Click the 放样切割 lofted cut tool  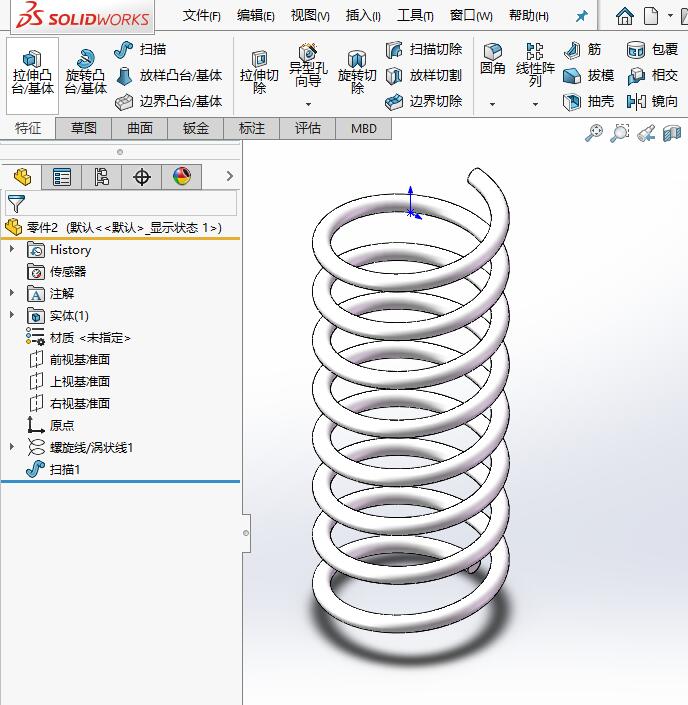424,76
